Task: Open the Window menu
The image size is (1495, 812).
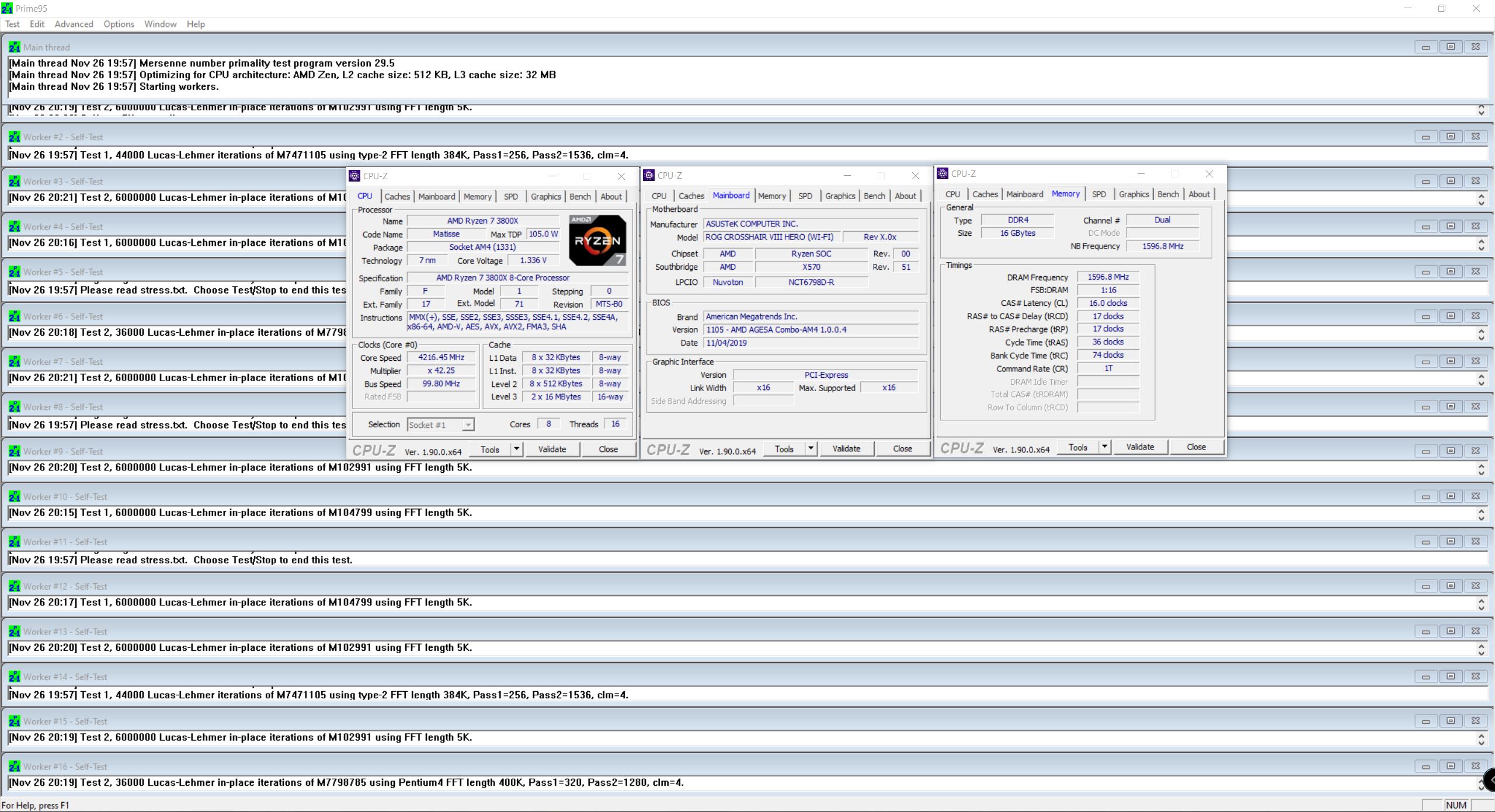Action: [x=160, y=24]
